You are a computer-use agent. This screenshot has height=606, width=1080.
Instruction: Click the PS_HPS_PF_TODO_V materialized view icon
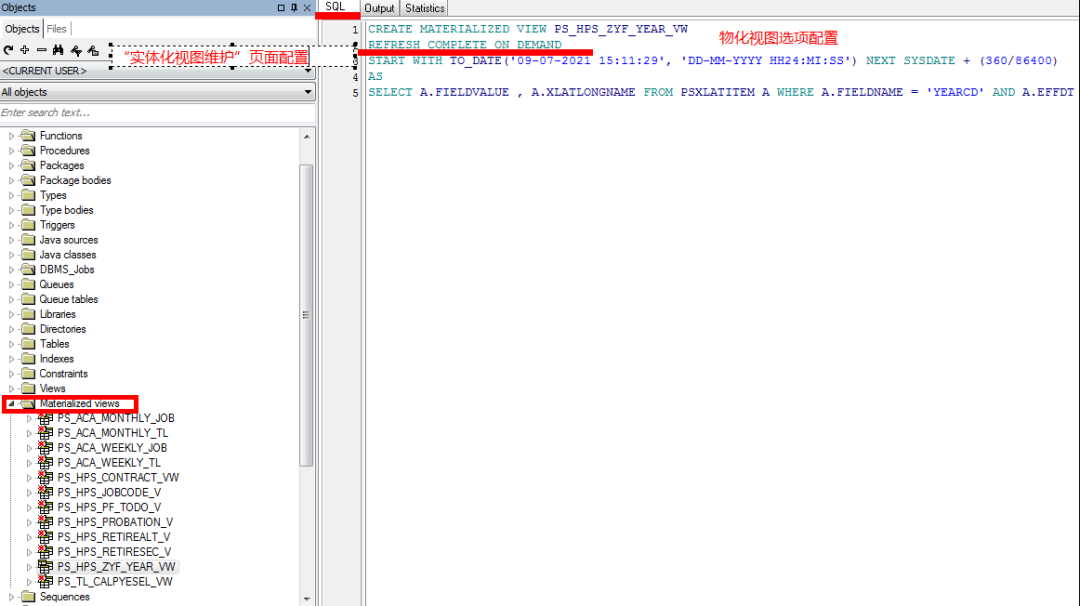coord(45,507)
